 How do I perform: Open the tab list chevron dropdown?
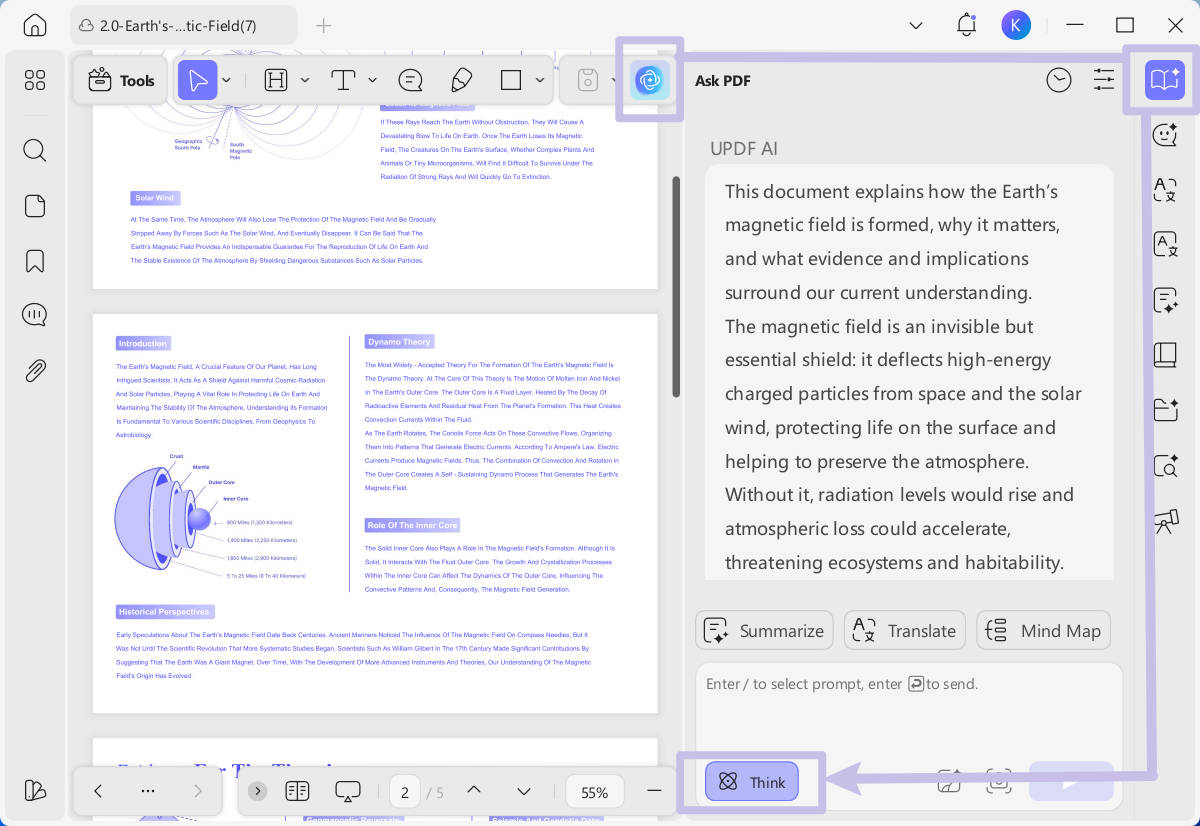(x=915, y=25)
